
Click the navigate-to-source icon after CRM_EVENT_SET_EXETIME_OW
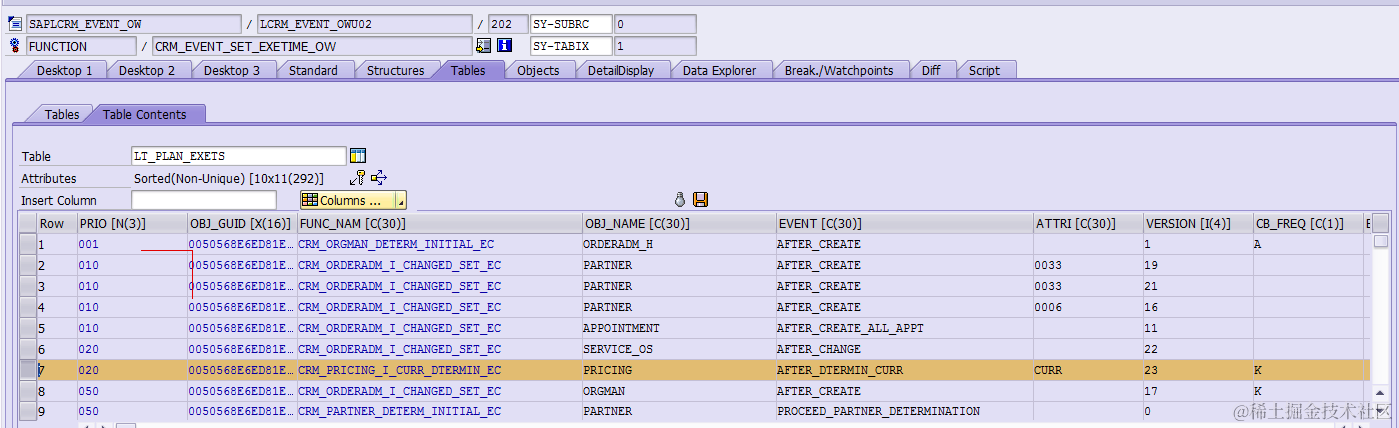(484, 46)
